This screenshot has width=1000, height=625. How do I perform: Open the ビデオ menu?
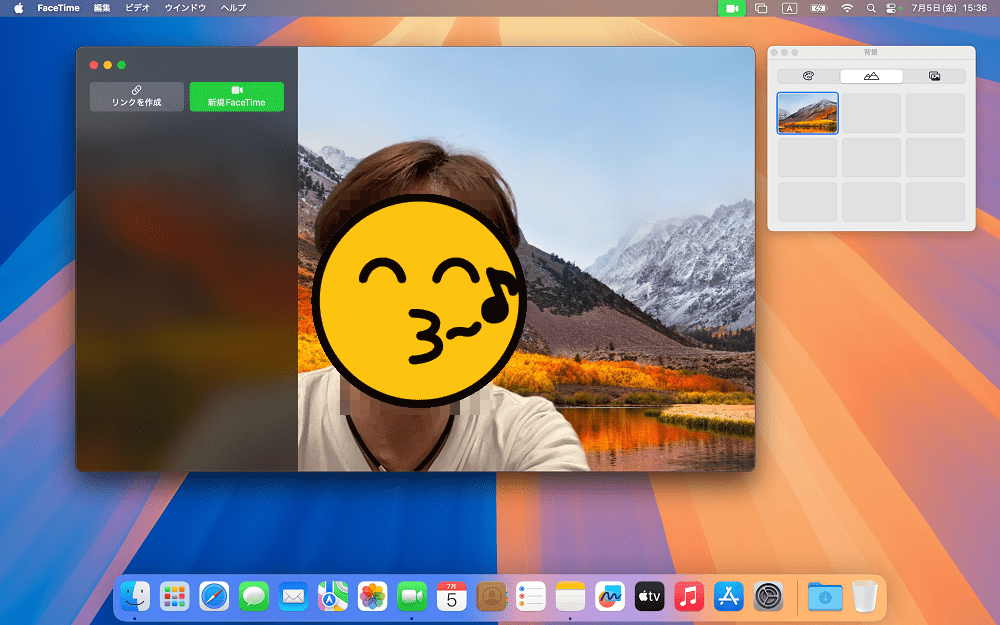[x=137, y=8]
